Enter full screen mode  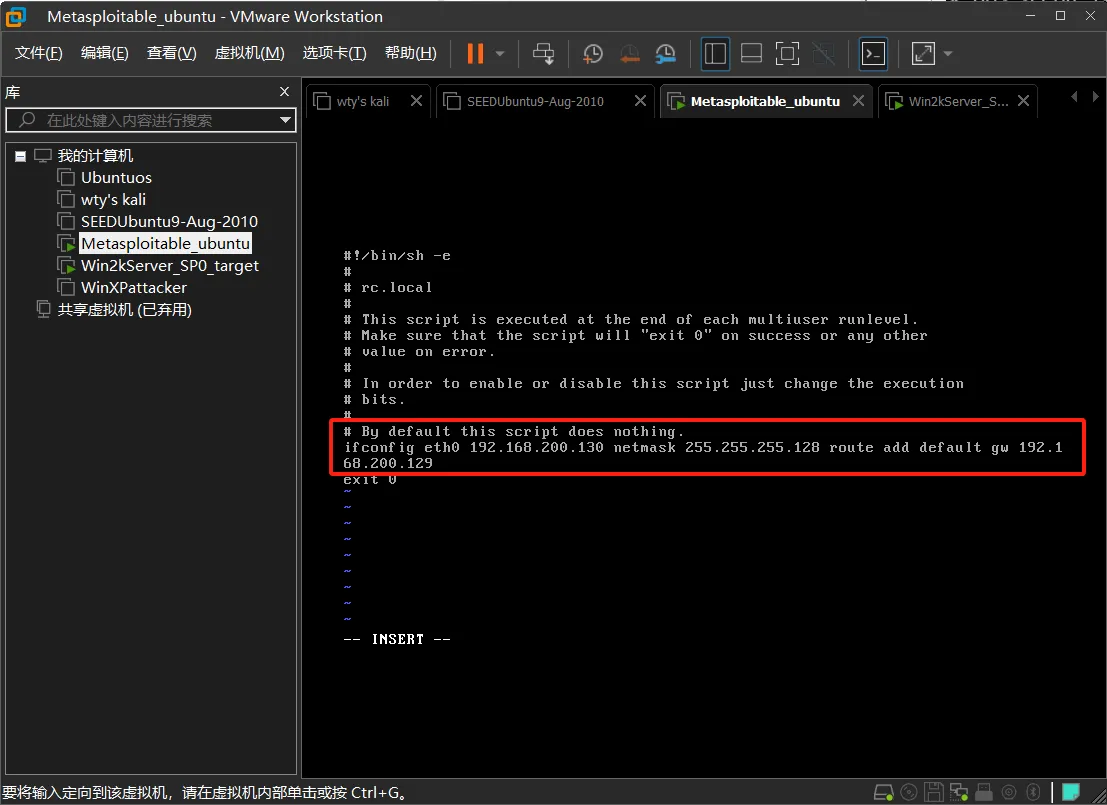point(787,54)
